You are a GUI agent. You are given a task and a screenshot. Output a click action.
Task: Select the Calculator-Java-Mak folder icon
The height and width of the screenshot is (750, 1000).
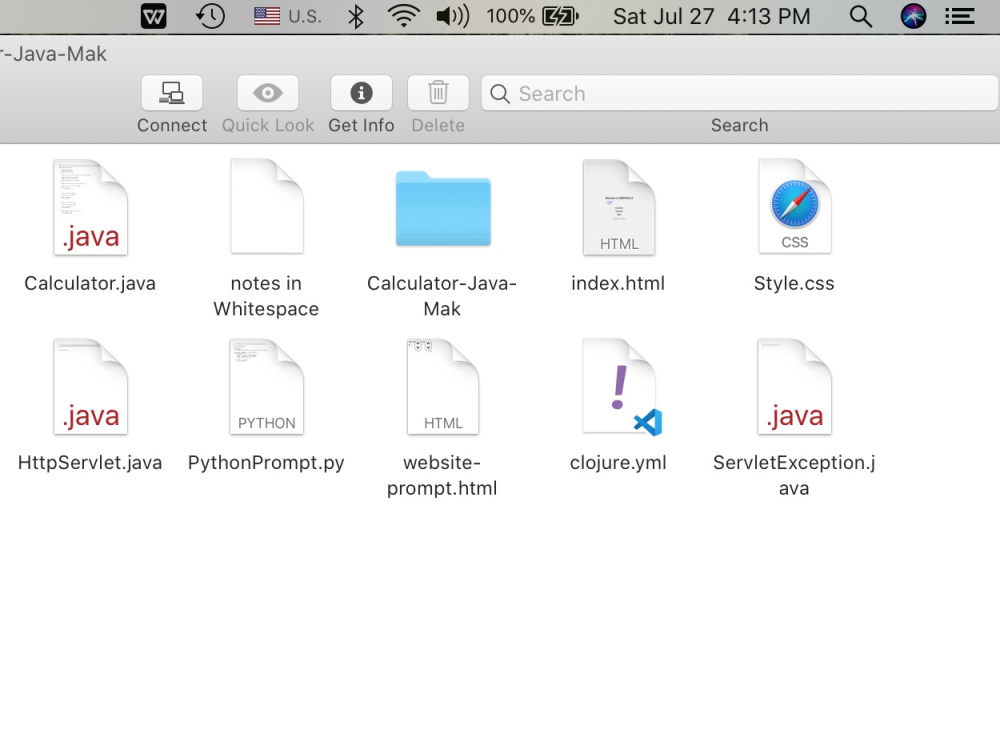(443, 208)
